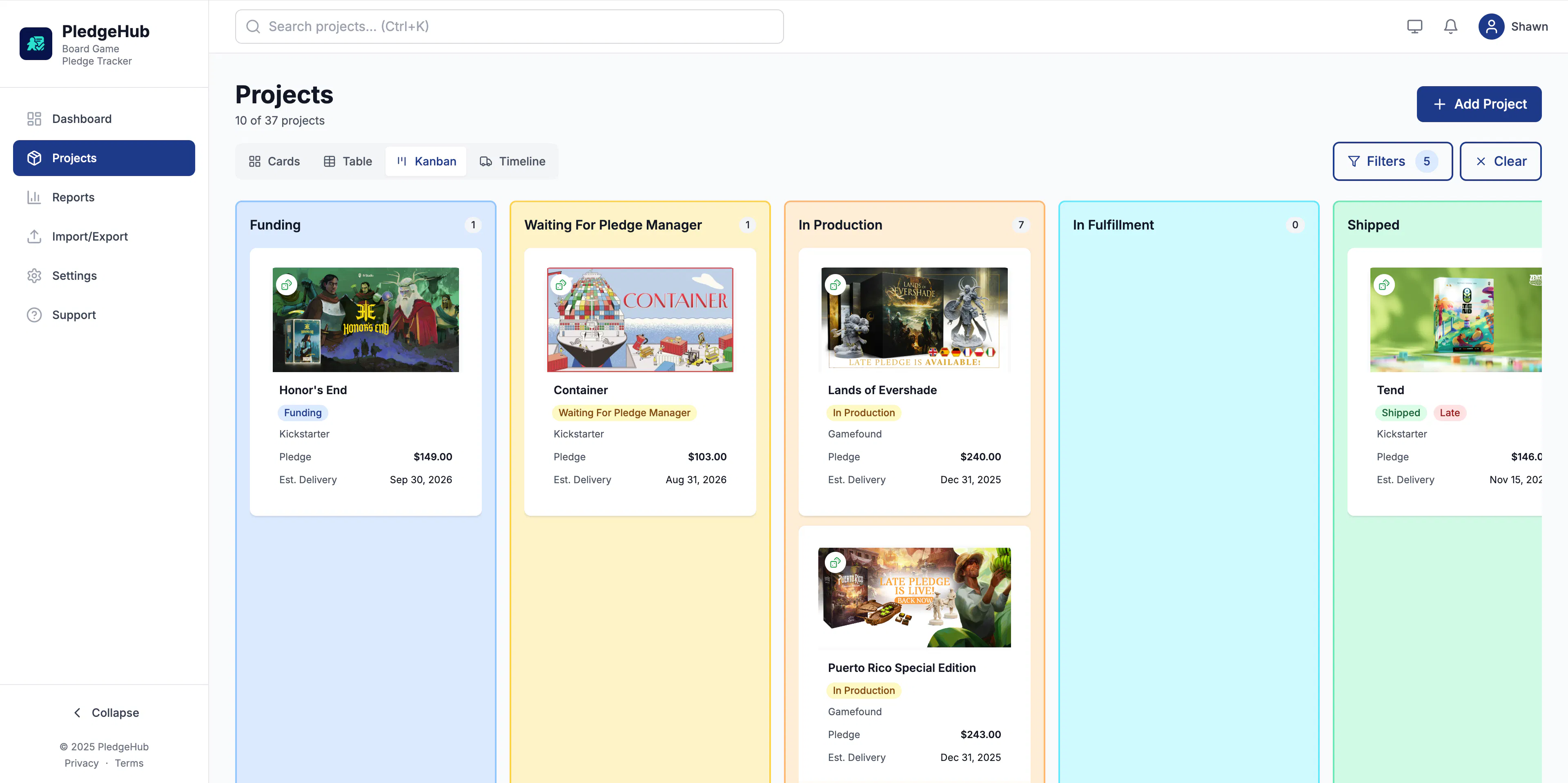Viewport: 1568px width, 783px height.
Task: Click Lands of Evershade cover image
Action: (914, 320)
